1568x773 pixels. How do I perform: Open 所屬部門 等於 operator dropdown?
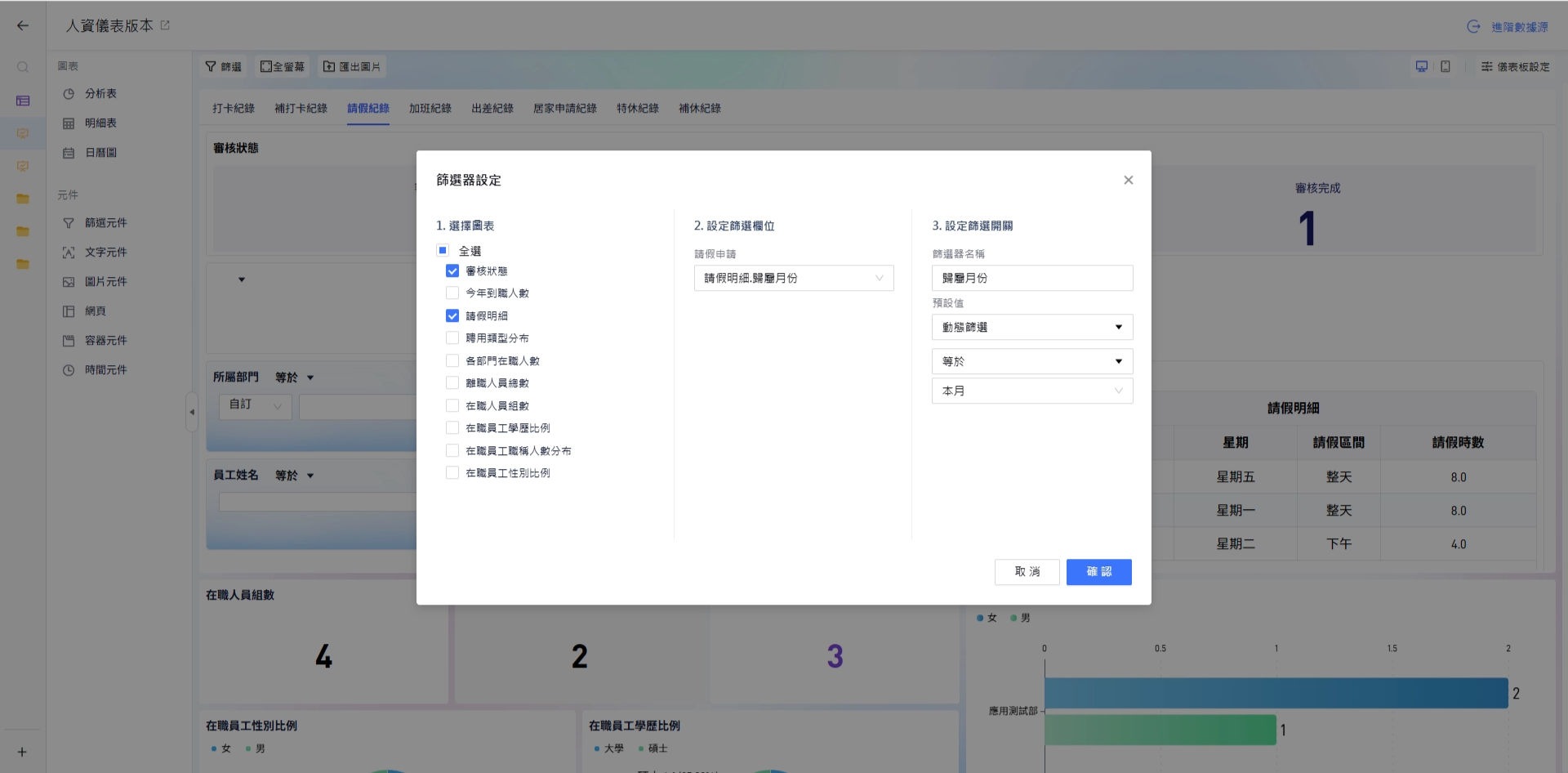295,378
